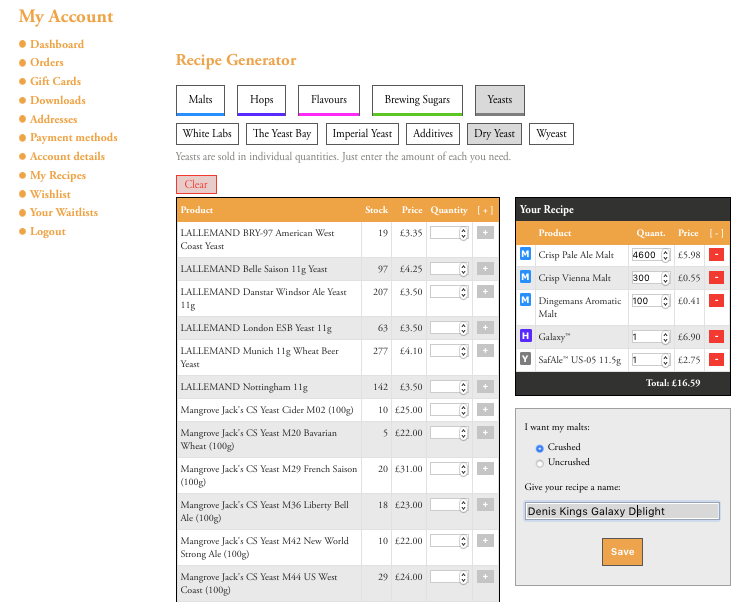
Task: Adjust quantity stepper for LALLEMAND Nottingham
Action: (x=464, y=388)
